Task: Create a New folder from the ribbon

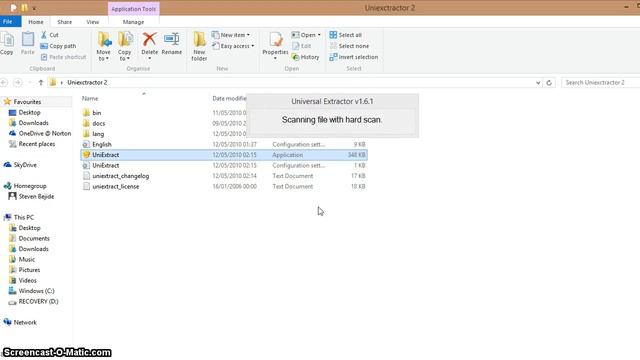Action: click(199, 47)
